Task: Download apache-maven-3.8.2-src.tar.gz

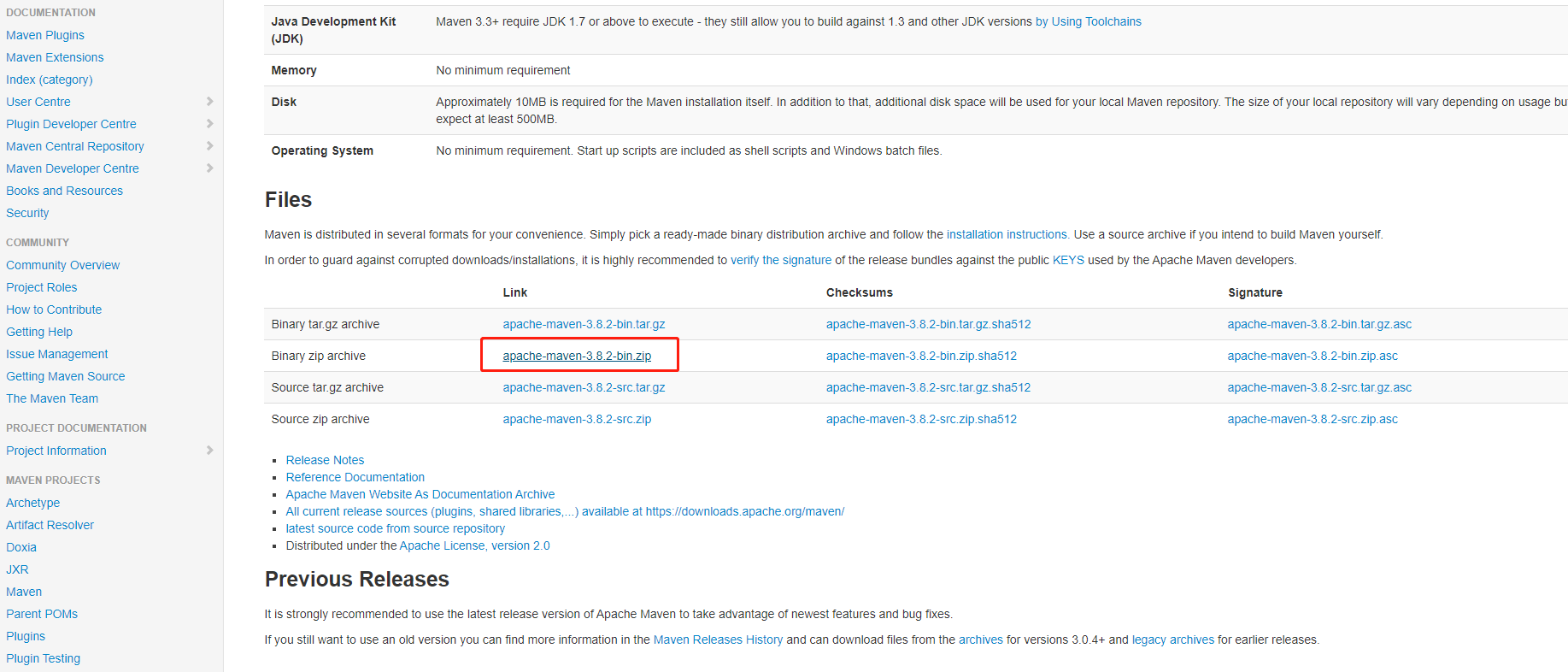Action: (x=584, y=387)
